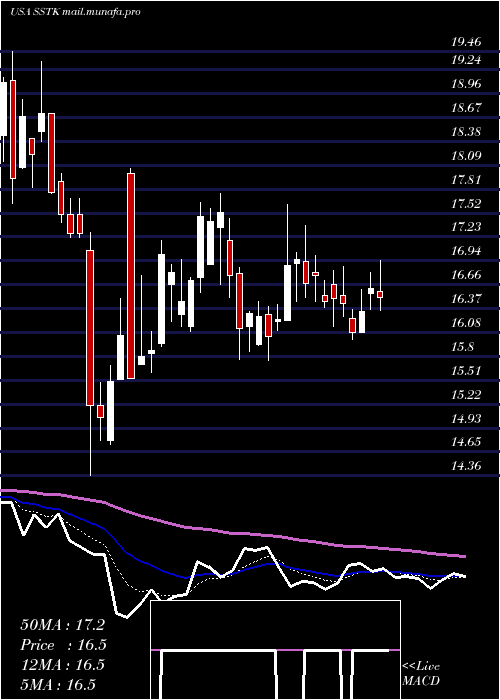Click the 14.36 price level label

[466, 466]
